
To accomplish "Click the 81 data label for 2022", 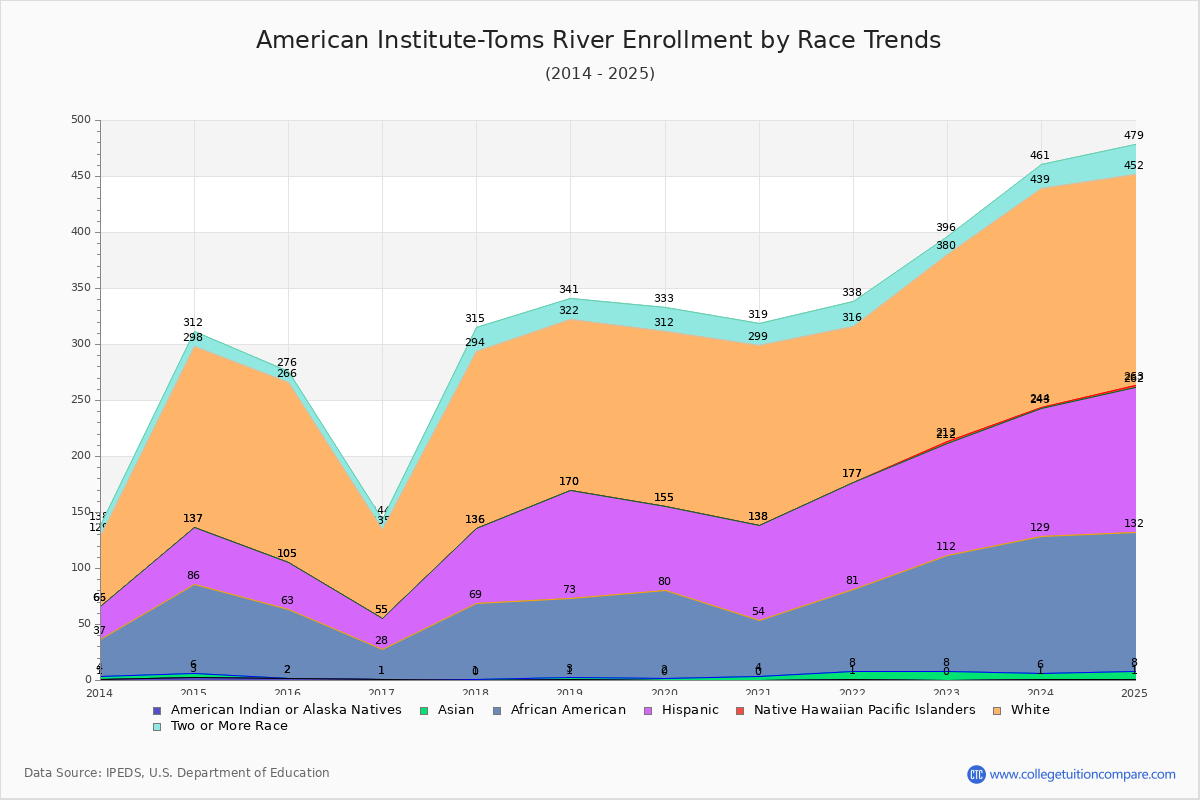I will pyautogui.click(x=852, y=581).
